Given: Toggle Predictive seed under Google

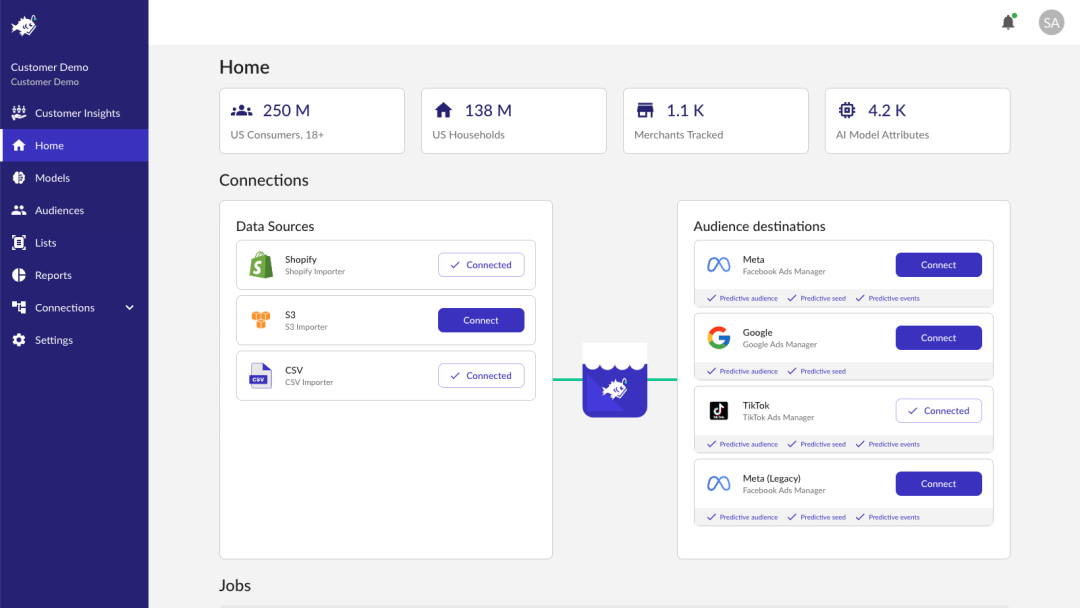Looking at the screenshot, I should (x=817, y=371).
